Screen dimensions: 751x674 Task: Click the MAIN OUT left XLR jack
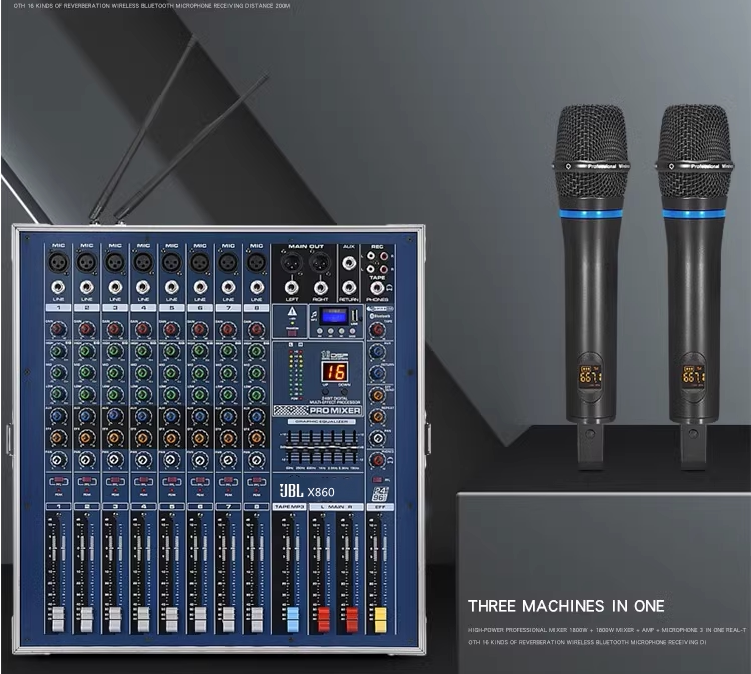[291, 262]
